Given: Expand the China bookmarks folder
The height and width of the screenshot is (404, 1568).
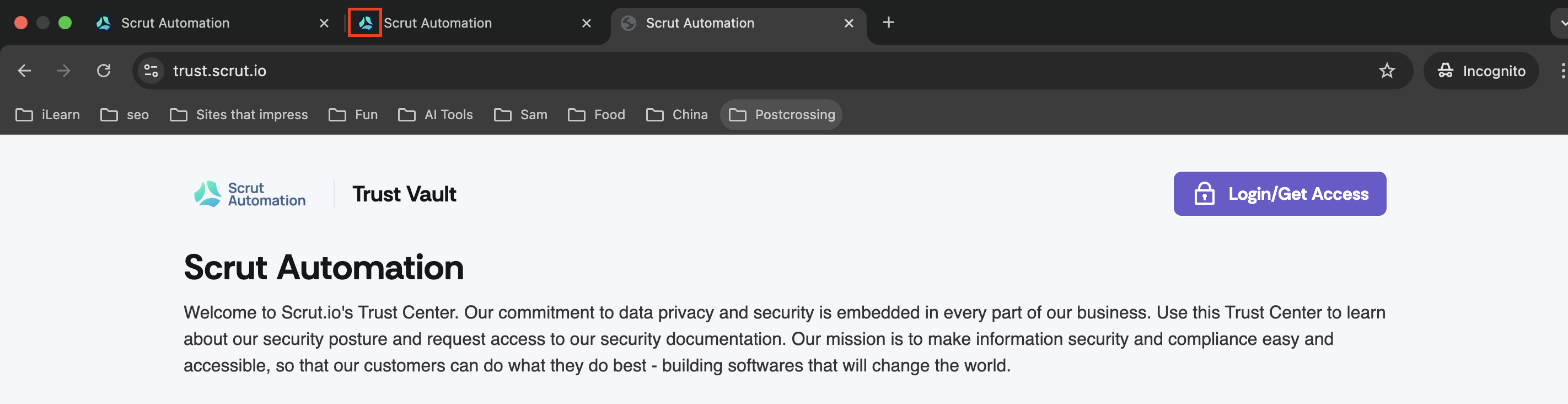Looking at the screenshot, I should point(677,115).
